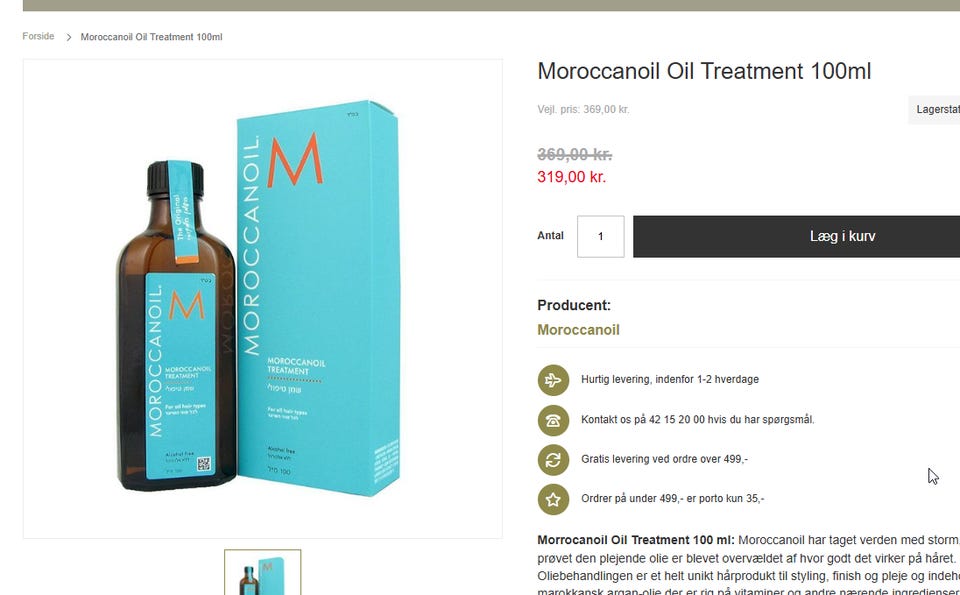This screenshot has height=595, width=960.
Task: Focus the Antal quantity input field
Action: tap(601, 236)
